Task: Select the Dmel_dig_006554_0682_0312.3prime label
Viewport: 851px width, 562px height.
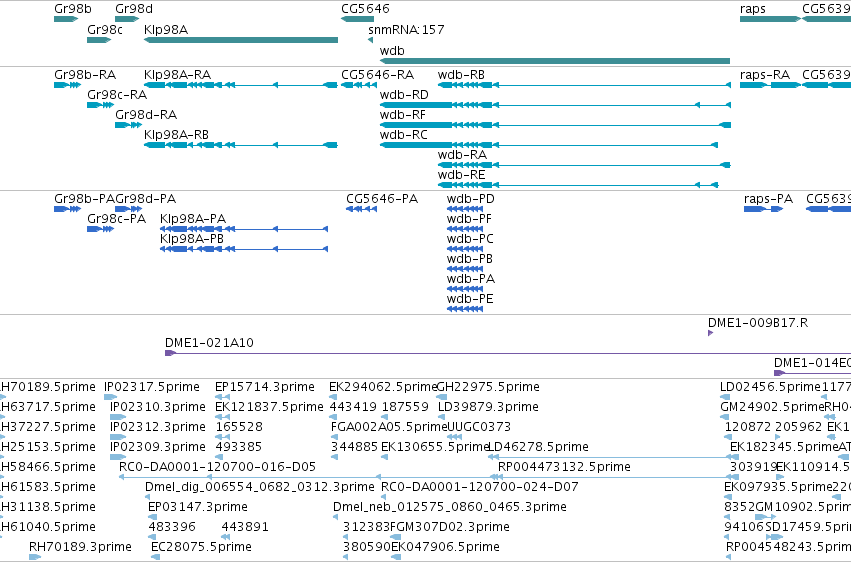Action: pyautogui.click(x=260, y=487)
